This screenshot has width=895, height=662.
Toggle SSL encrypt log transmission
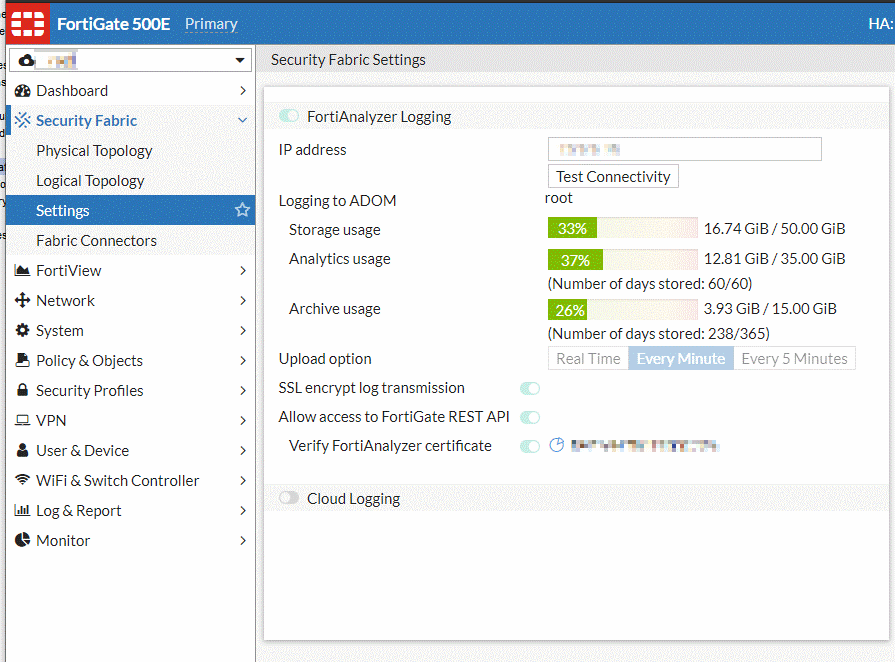pos(530,389)
